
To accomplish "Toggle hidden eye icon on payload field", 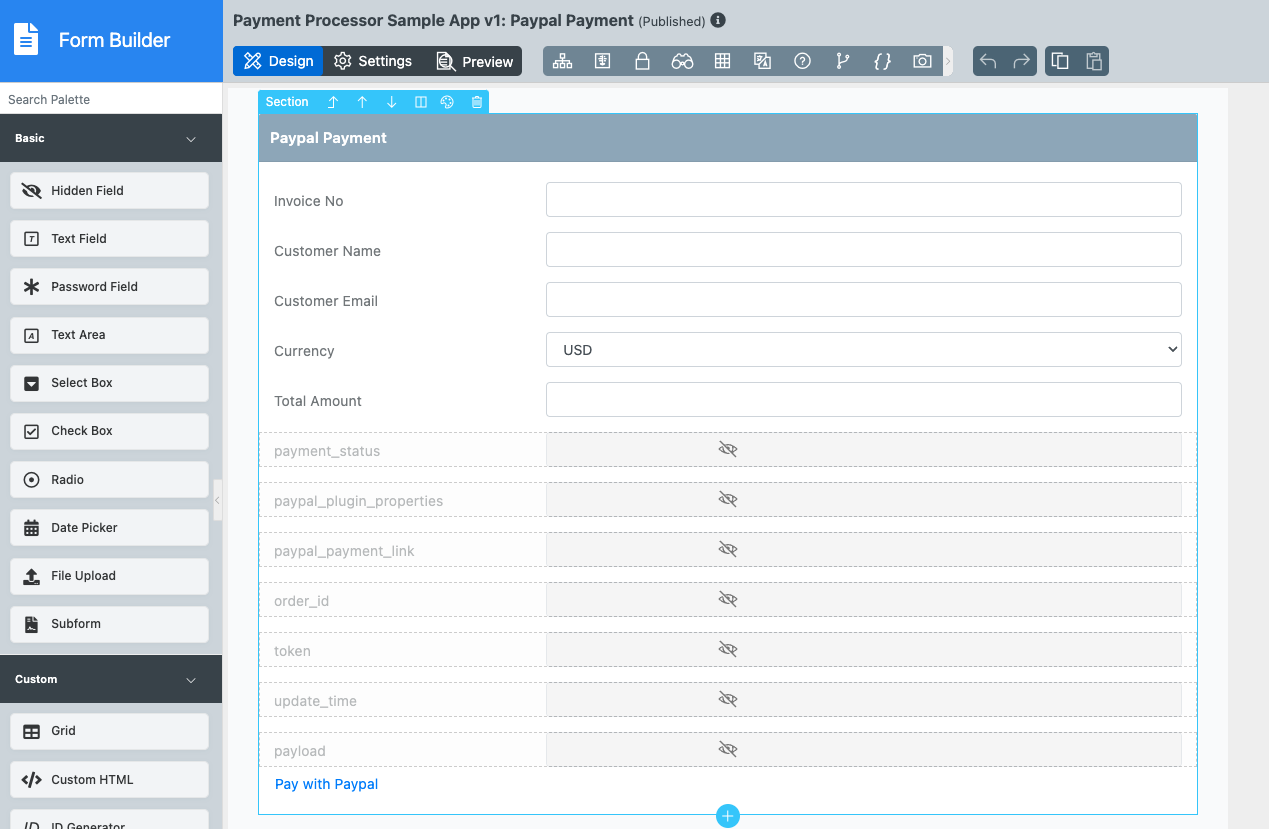I will 728,750.
